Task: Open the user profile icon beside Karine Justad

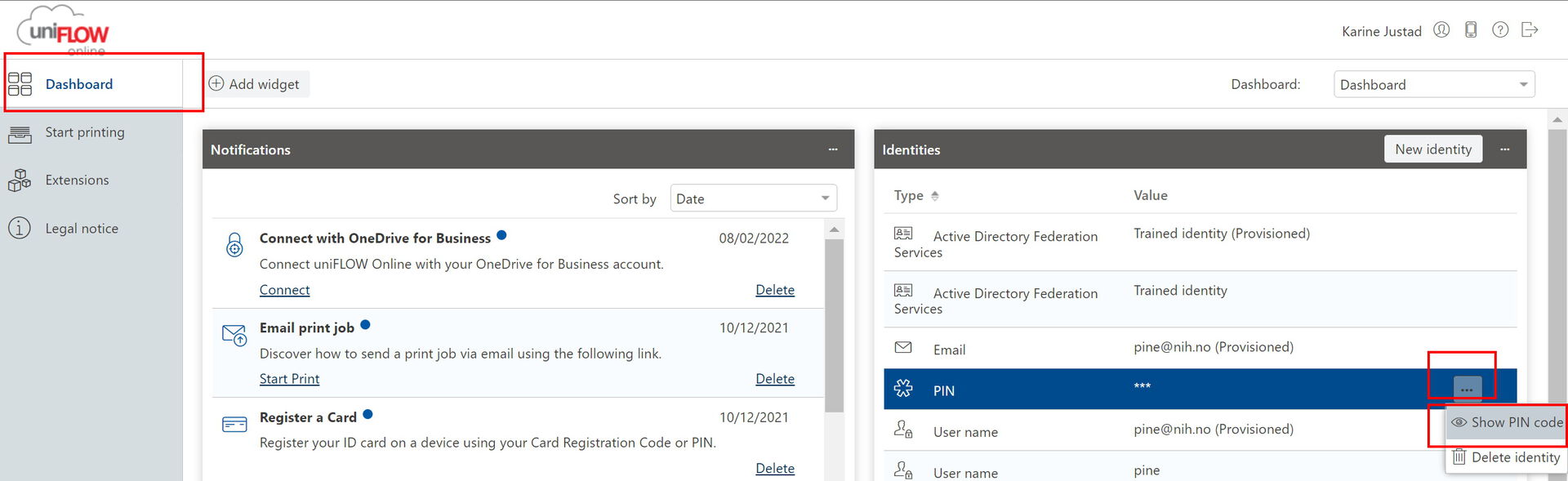Action: click(x=1441, y=30)
